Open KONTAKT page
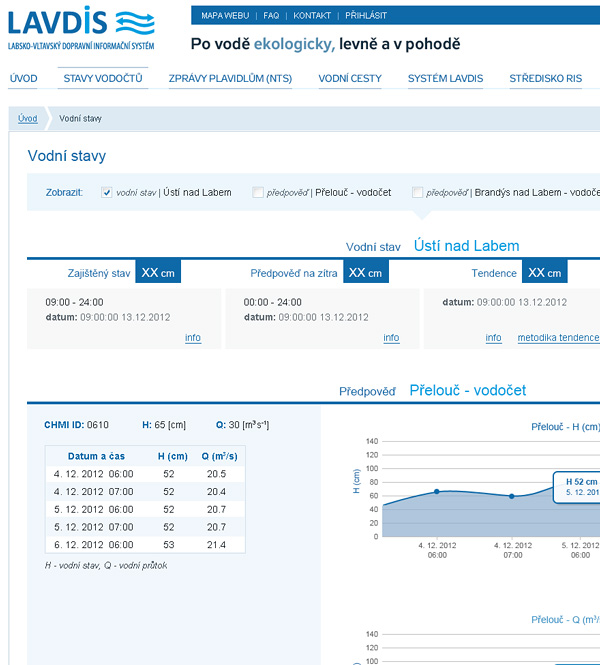 (x=312, y=16)
